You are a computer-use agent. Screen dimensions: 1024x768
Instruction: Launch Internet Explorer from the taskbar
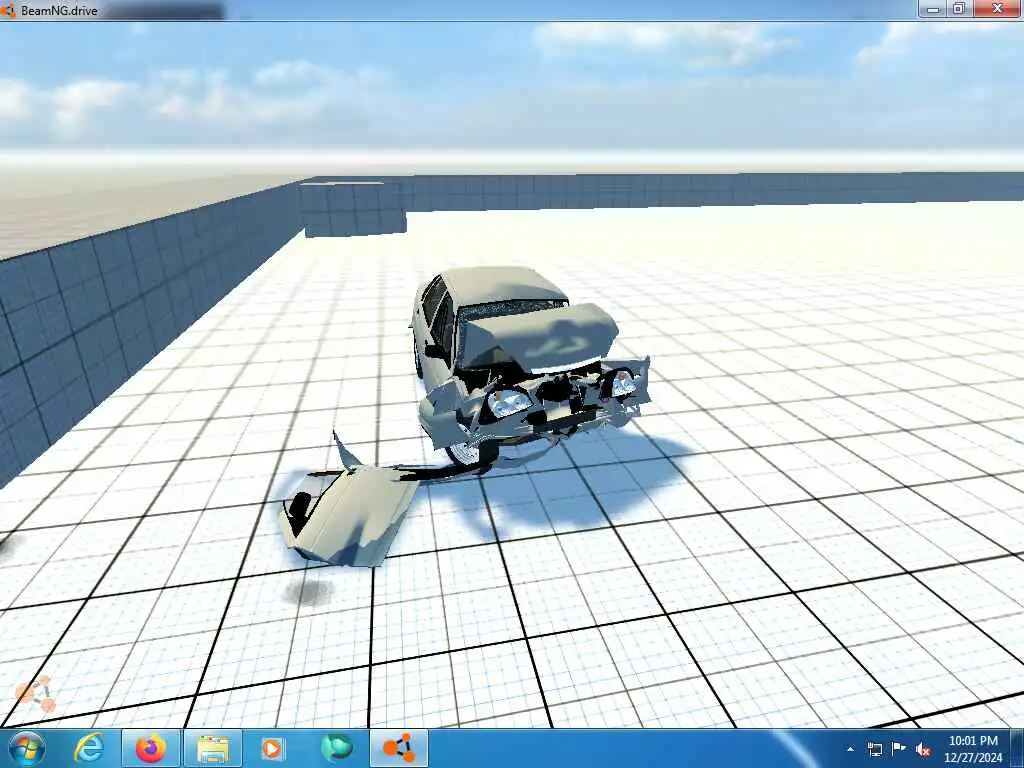tap(88, 748)
